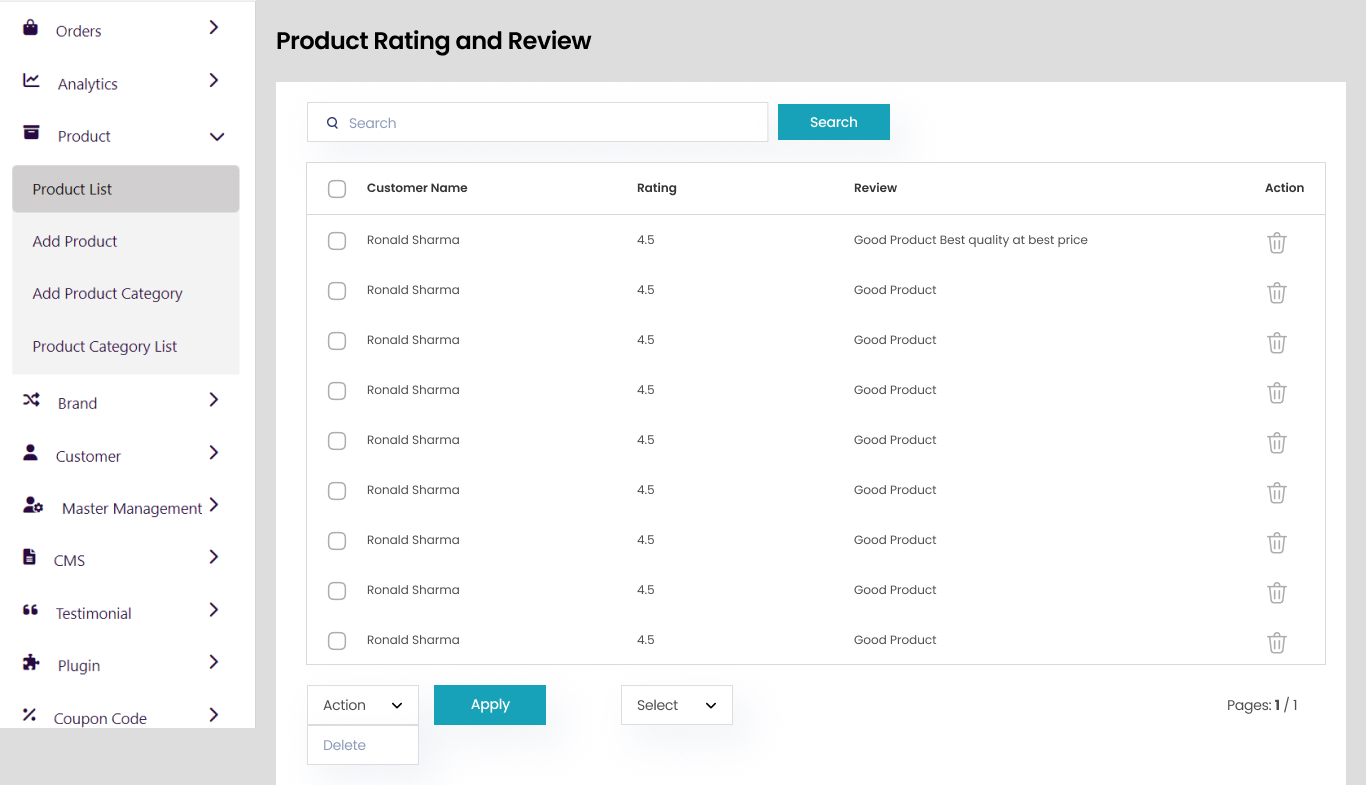Focus the Search text field
Viewport: 1366px width, 785px height.
(538, 122)
